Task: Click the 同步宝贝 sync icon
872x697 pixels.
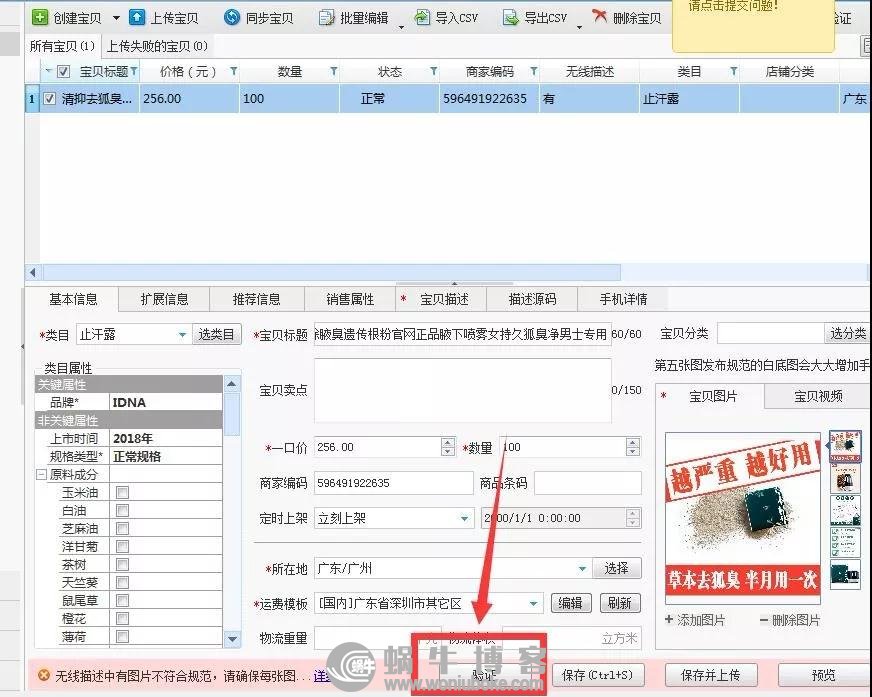Action: pyautogui.click(x=232, y=17)
